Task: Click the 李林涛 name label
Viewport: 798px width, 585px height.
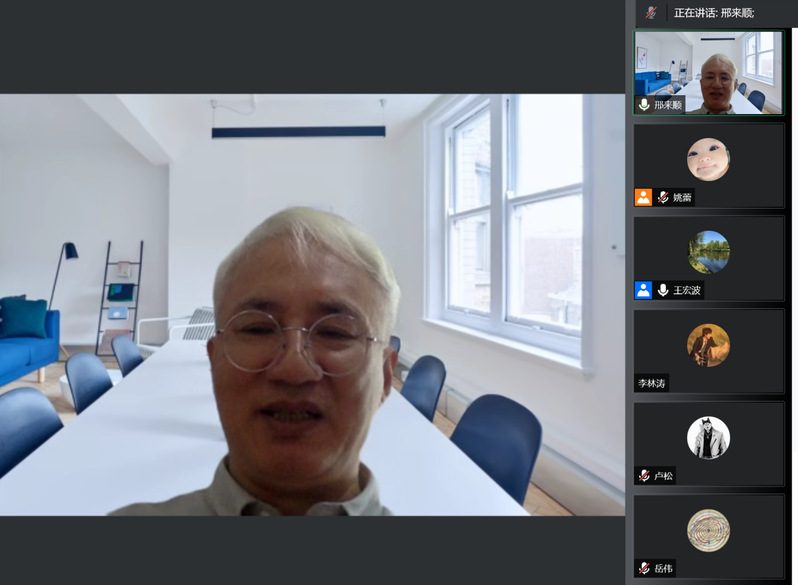Action: pyautogui.click(x=652, y=383)
